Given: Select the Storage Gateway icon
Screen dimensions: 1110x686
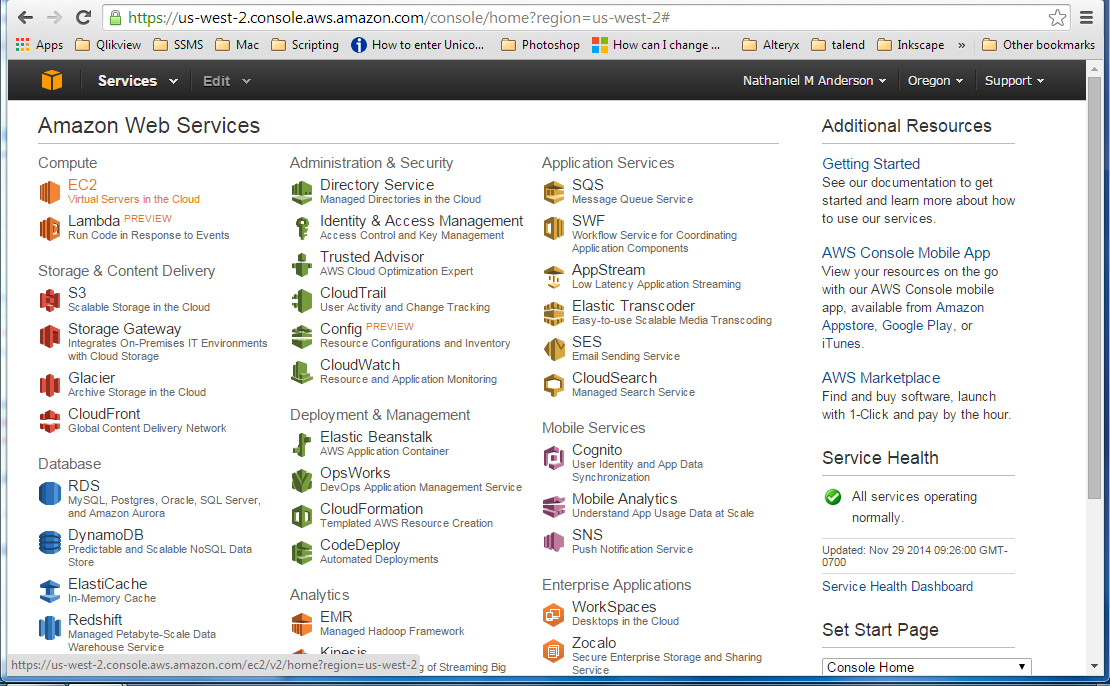Looking at the screenshot, I should click(x=50, y=336).
